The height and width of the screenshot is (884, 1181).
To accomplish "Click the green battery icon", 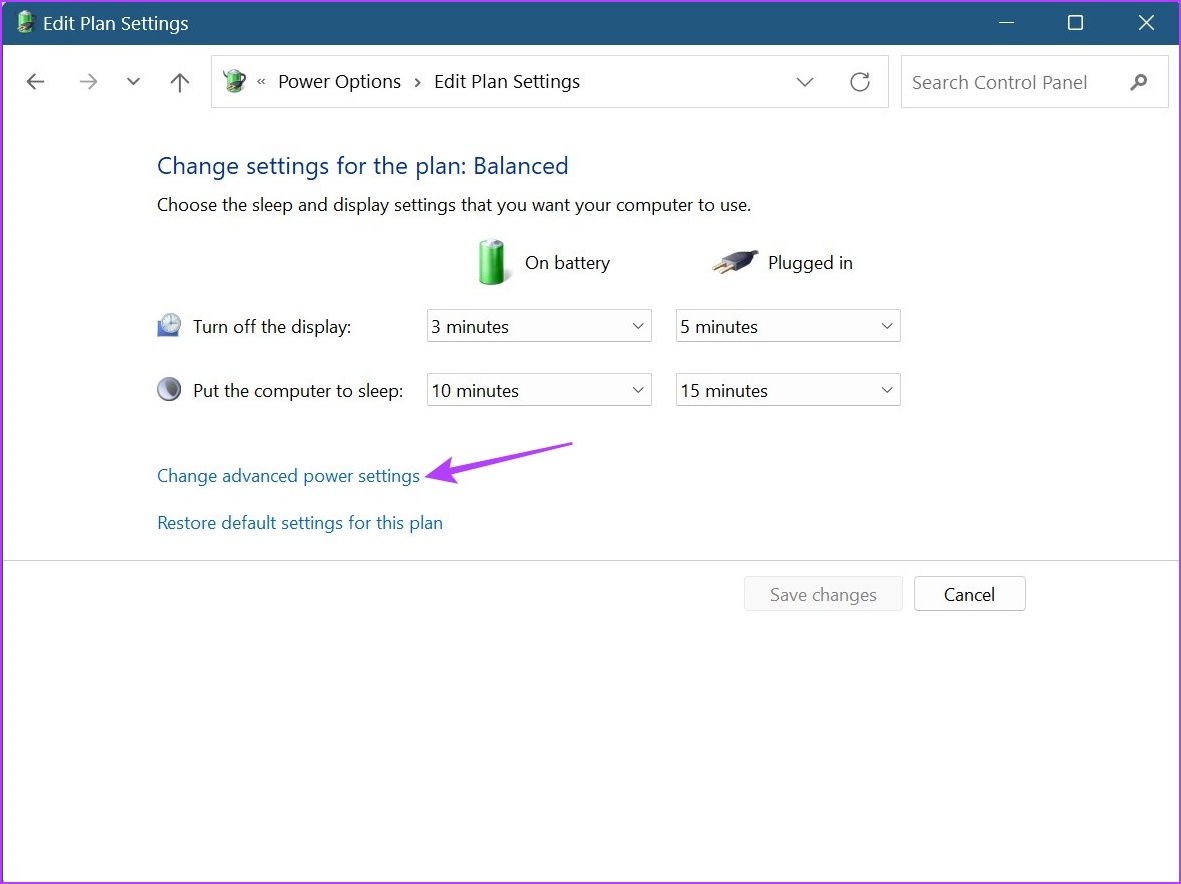I will [x=493, y=262].
